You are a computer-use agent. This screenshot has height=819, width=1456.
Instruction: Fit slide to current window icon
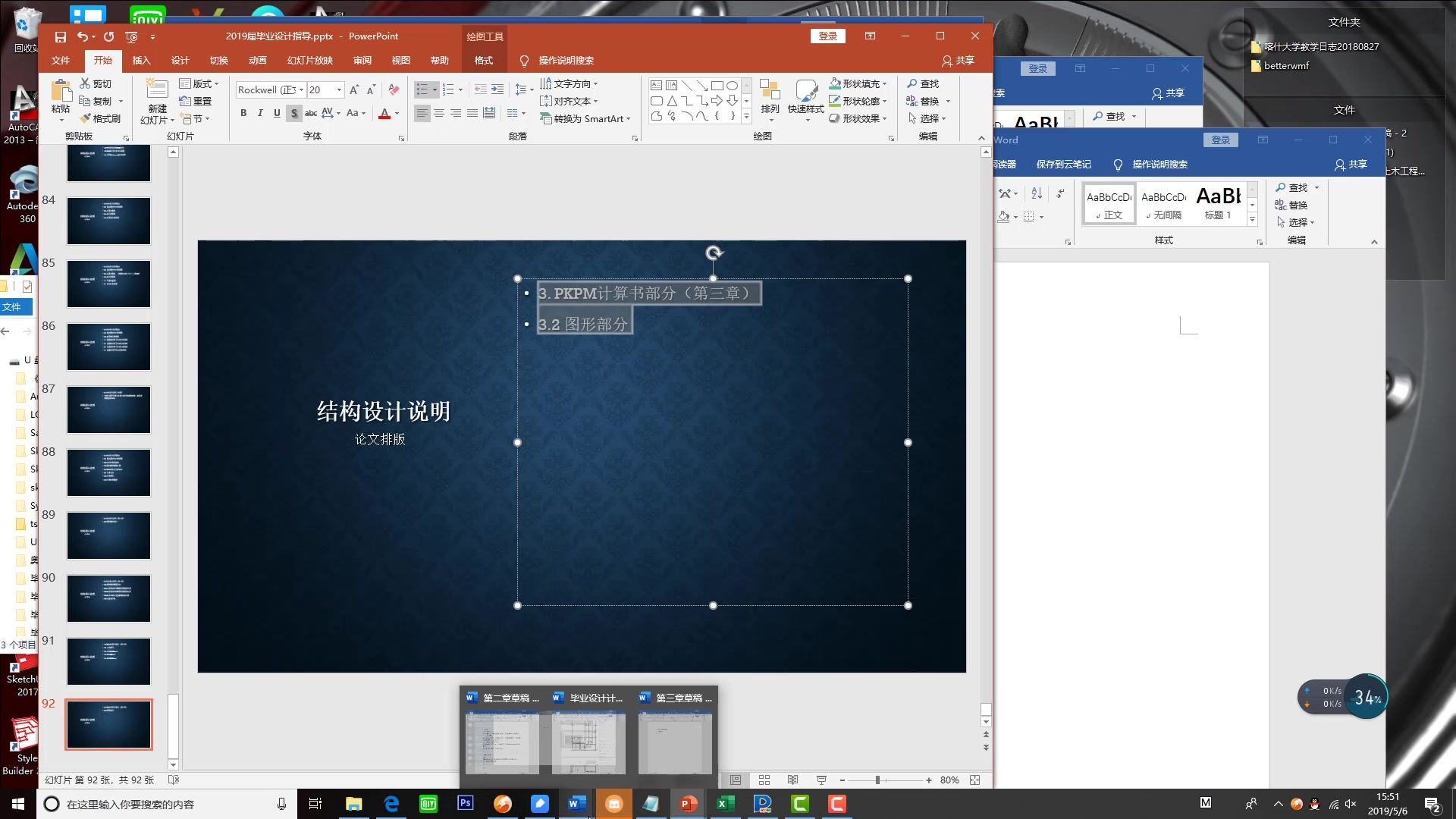975,780
